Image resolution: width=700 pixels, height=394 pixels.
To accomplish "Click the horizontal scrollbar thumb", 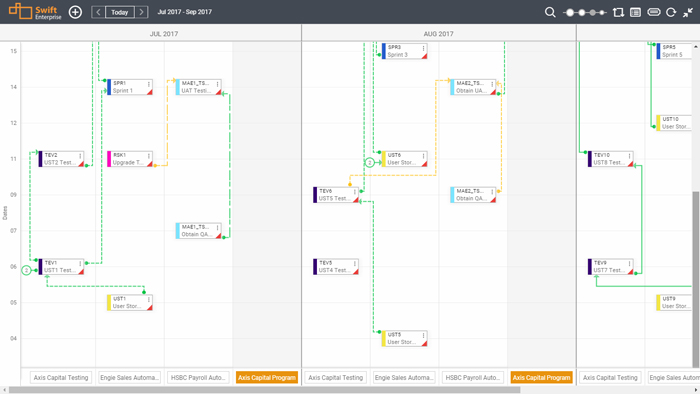I will click(x=264, y=390).
